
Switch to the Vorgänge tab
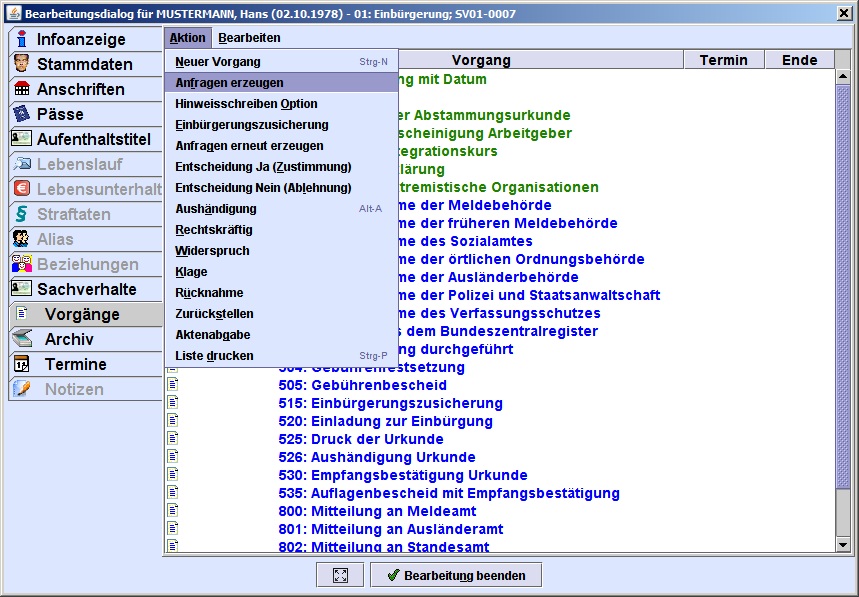(82, 314)
